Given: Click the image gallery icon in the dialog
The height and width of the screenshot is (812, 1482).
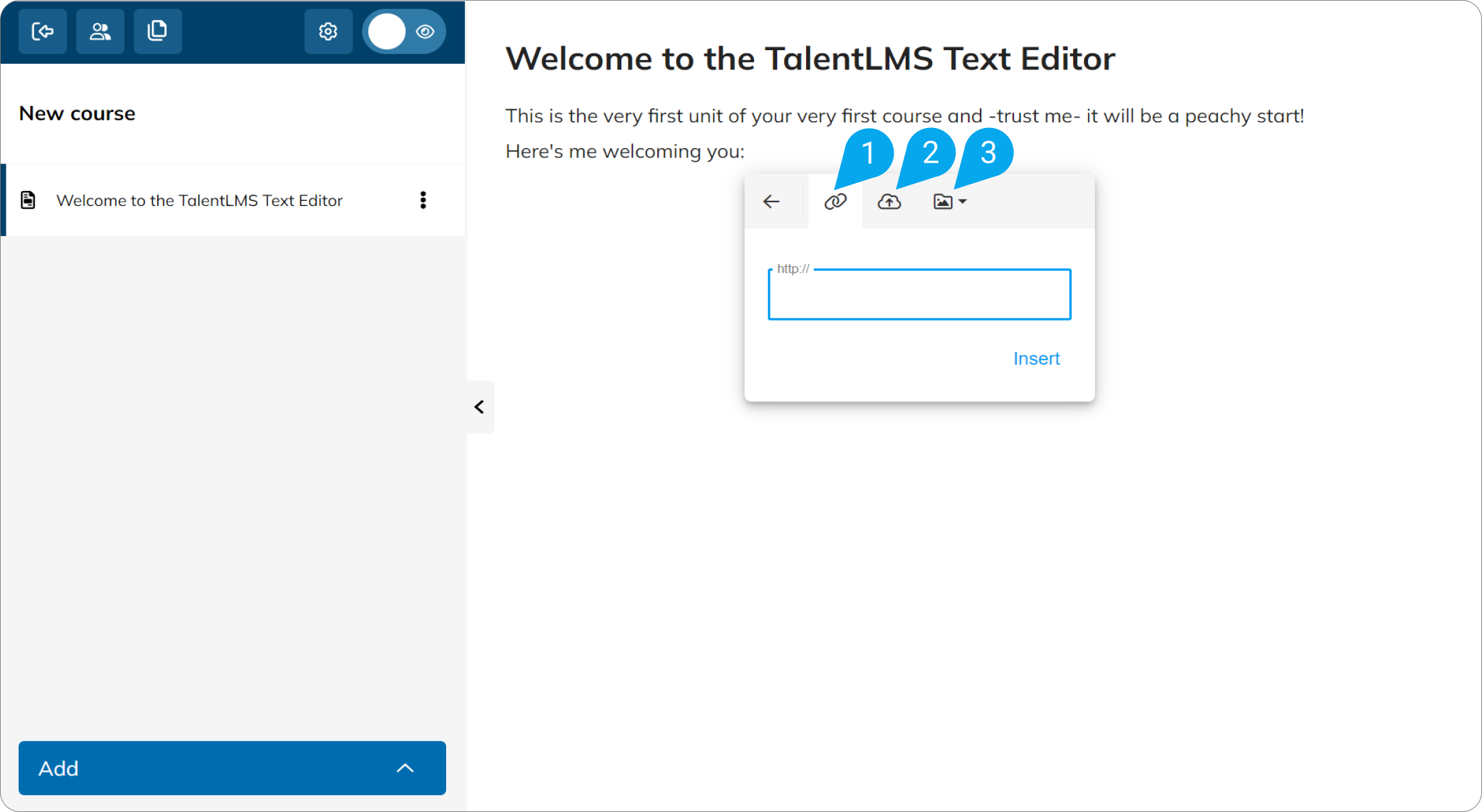Looking at the screenshot, I should pyautogui.click(x=943, y=201).
